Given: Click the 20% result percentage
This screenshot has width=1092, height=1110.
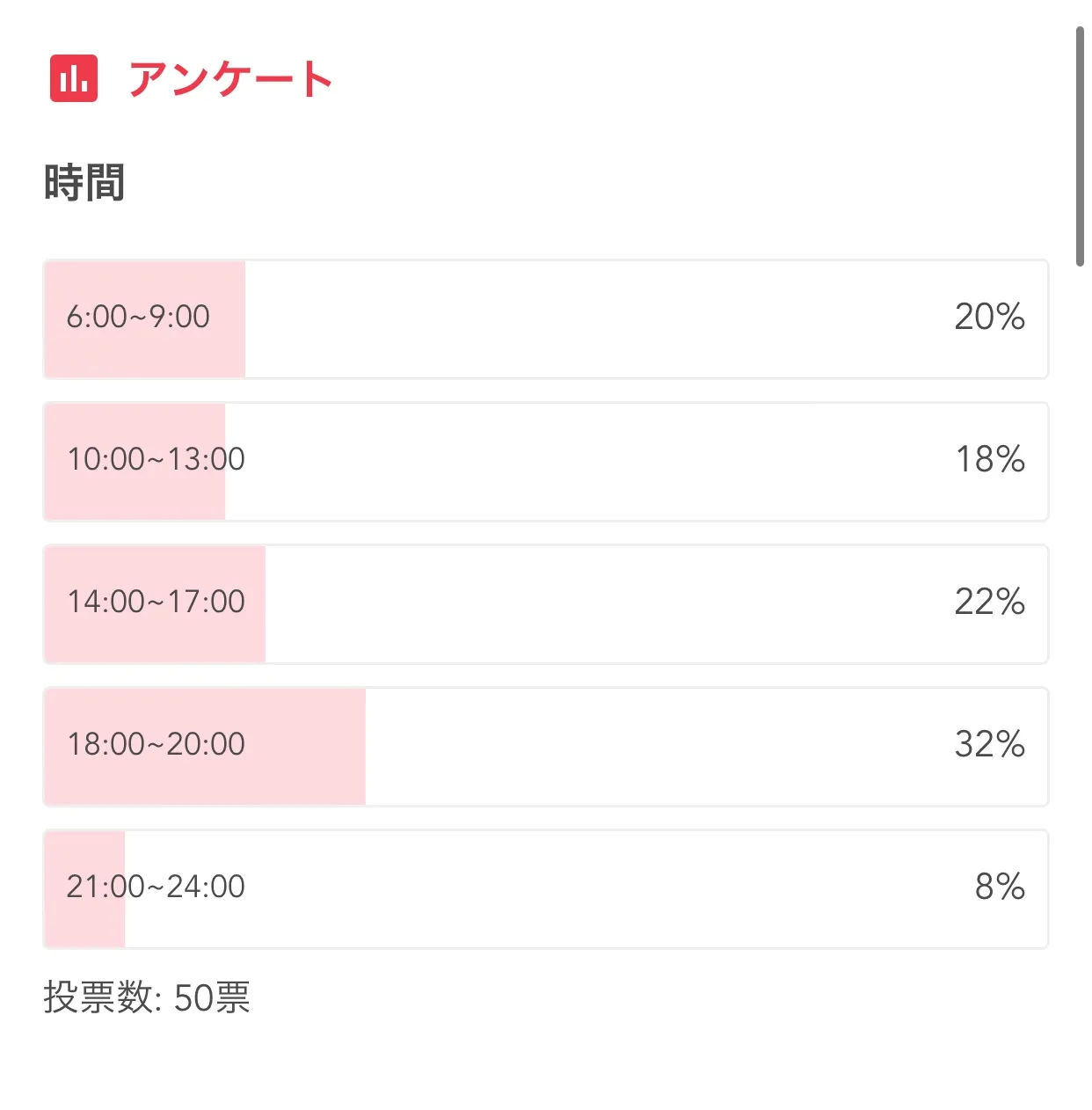Looking at the screenshot, I should pos(989,317).
